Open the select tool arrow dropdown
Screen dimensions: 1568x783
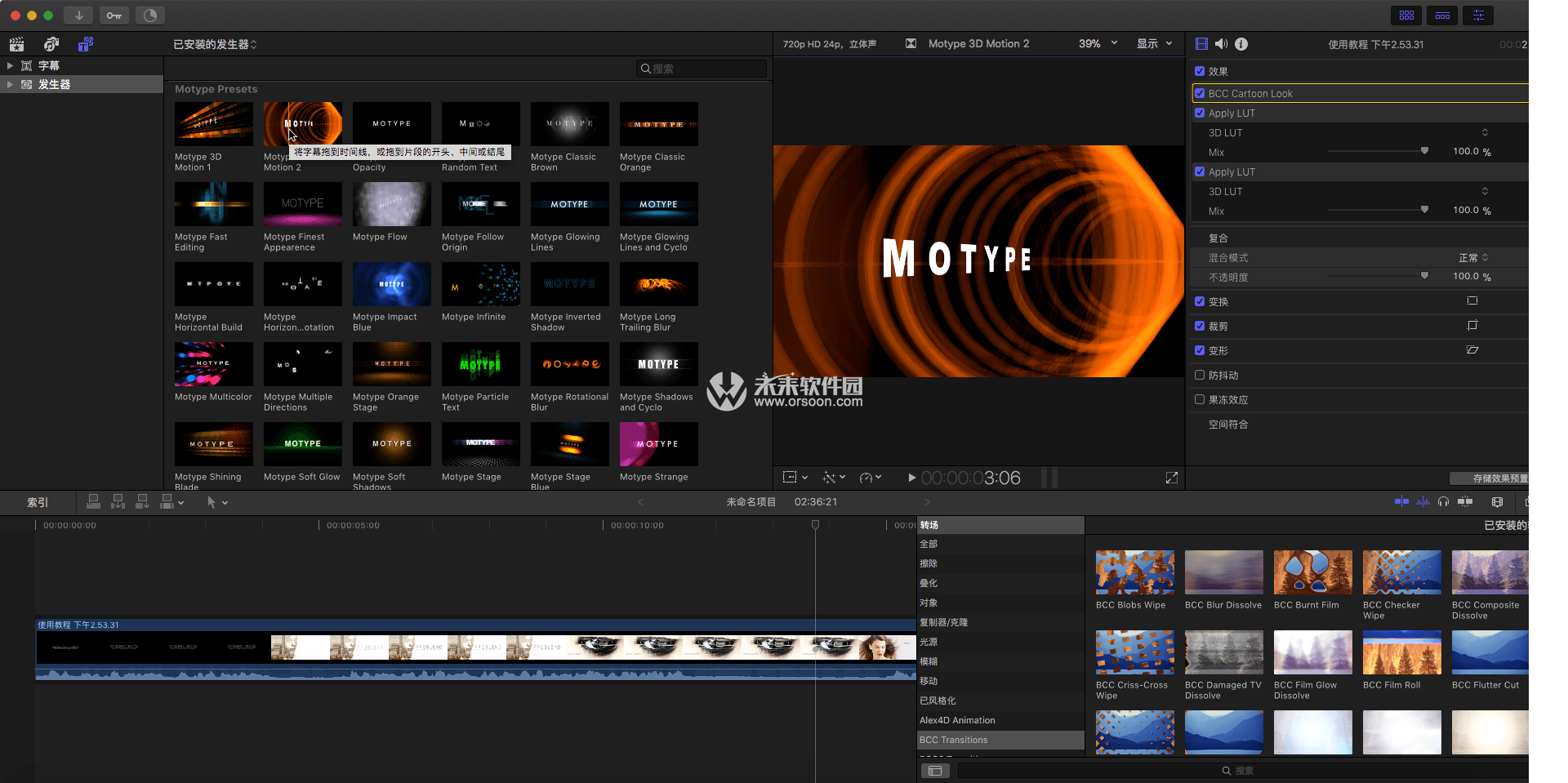click(x=217, y=502)
